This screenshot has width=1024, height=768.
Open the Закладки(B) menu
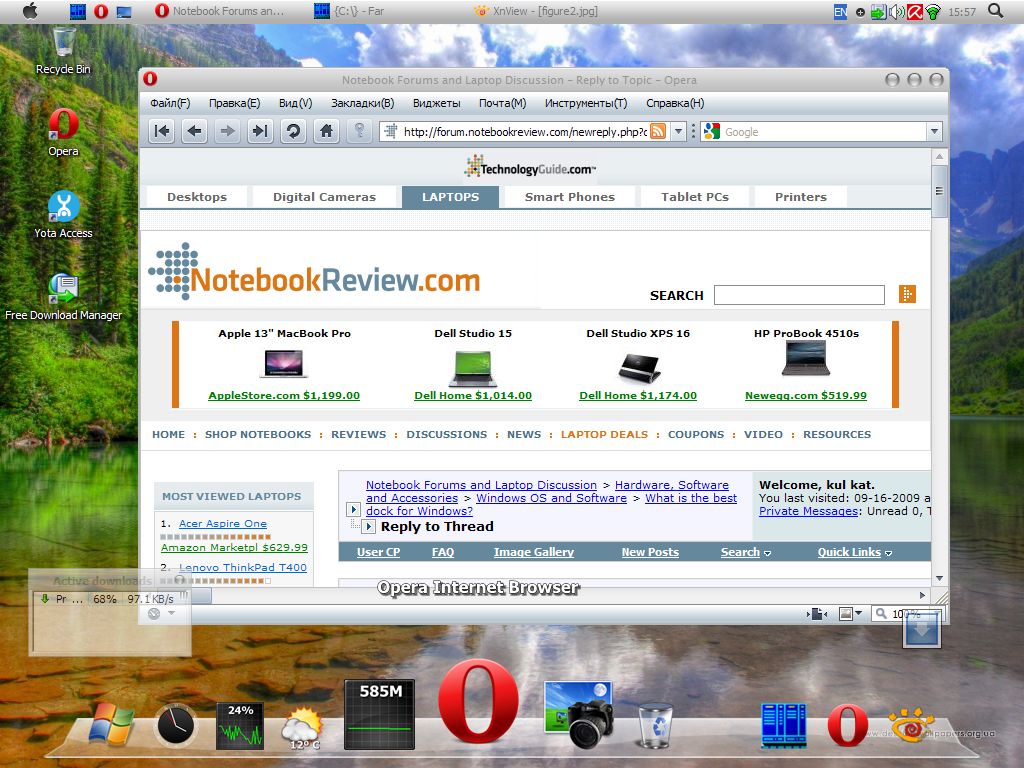pos(362,103)
